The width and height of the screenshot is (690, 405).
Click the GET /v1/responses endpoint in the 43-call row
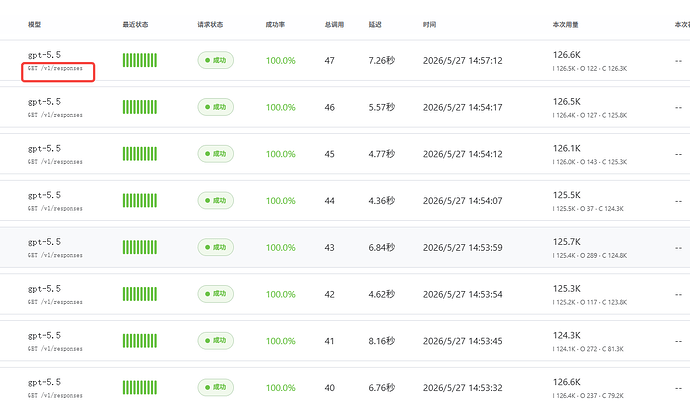55,255
